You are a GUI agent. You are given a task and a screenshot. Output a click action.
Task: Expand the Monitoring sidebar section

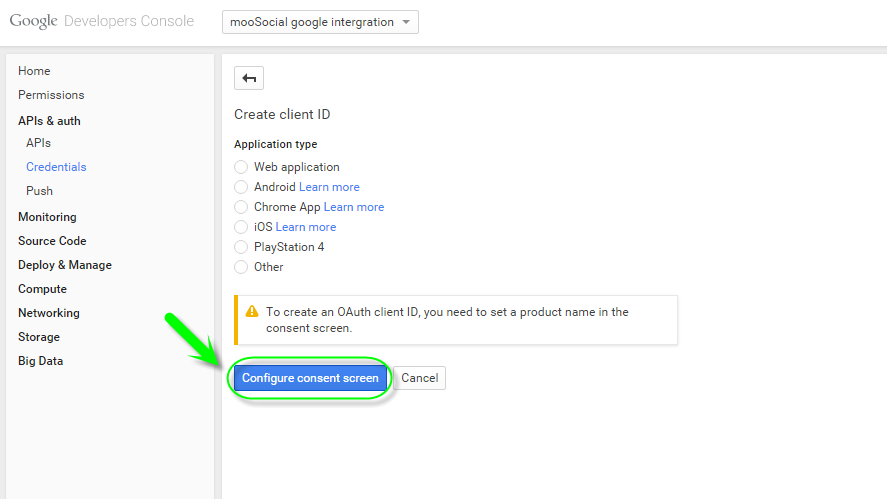click(x=47, y=217)
